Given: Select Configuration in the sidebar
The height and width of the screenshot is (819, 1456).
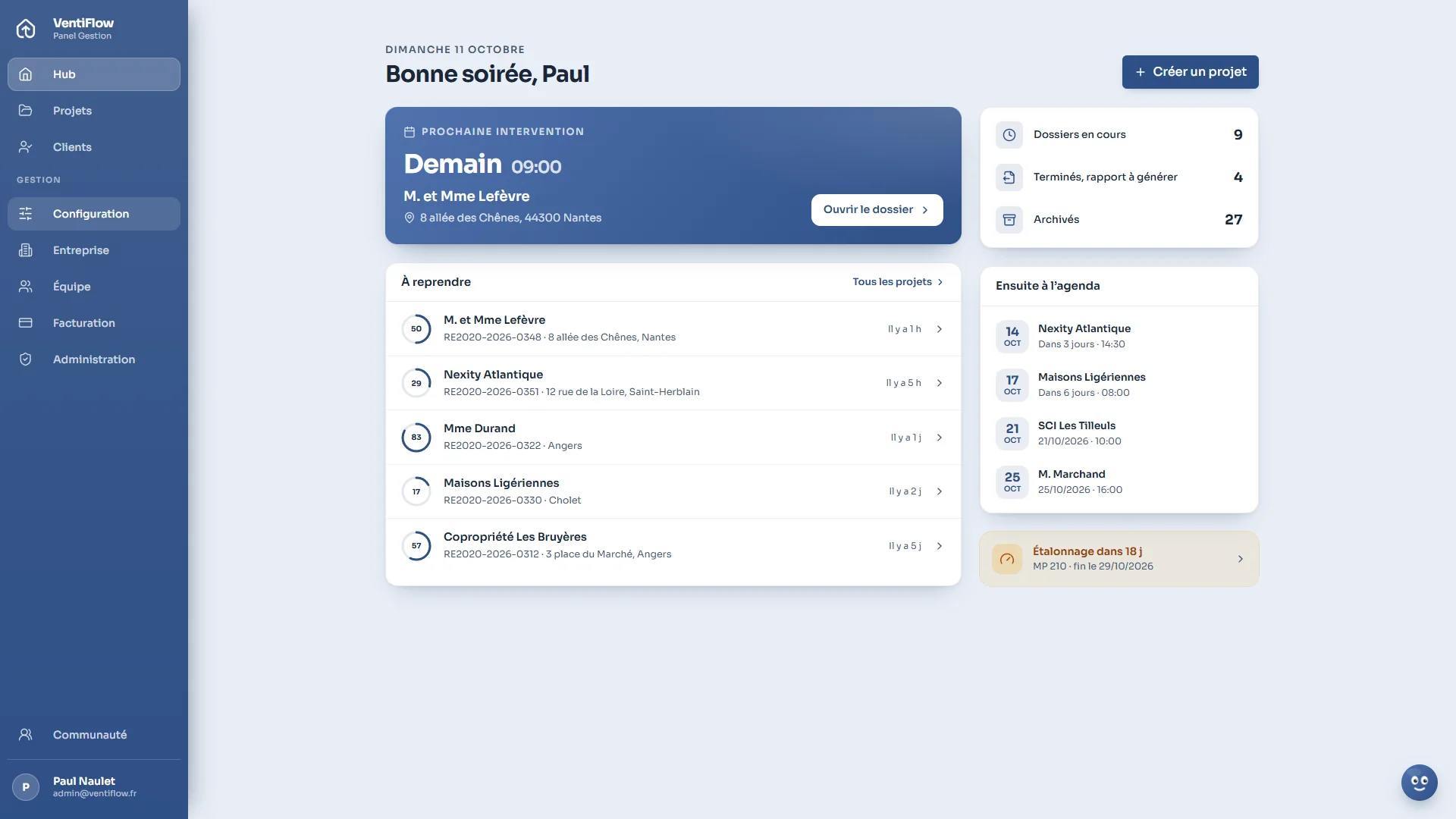Looking at the screenshot, I should point(94,214).
